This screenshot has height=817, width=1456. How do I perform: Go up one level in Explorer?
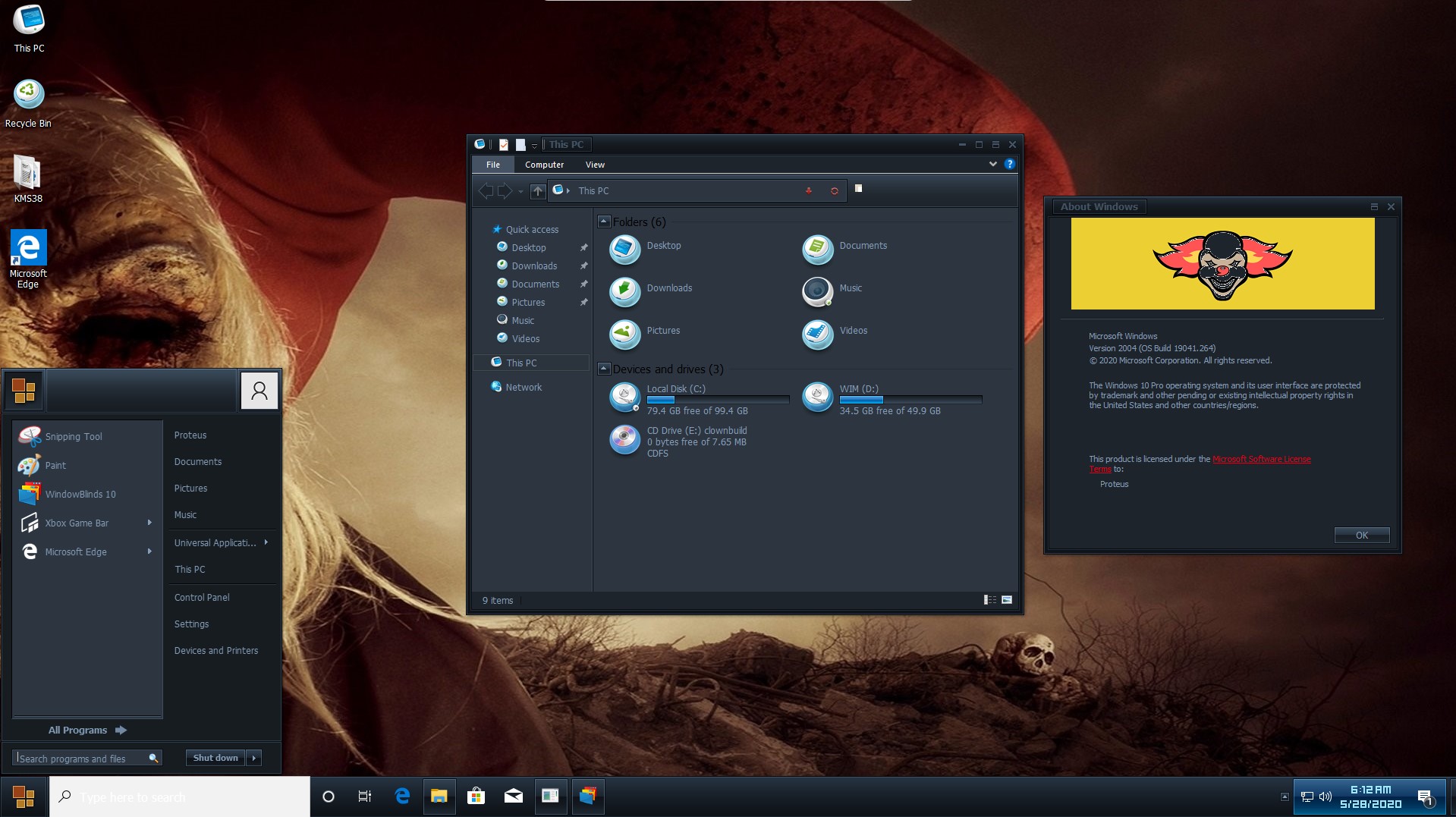(537, 191)
